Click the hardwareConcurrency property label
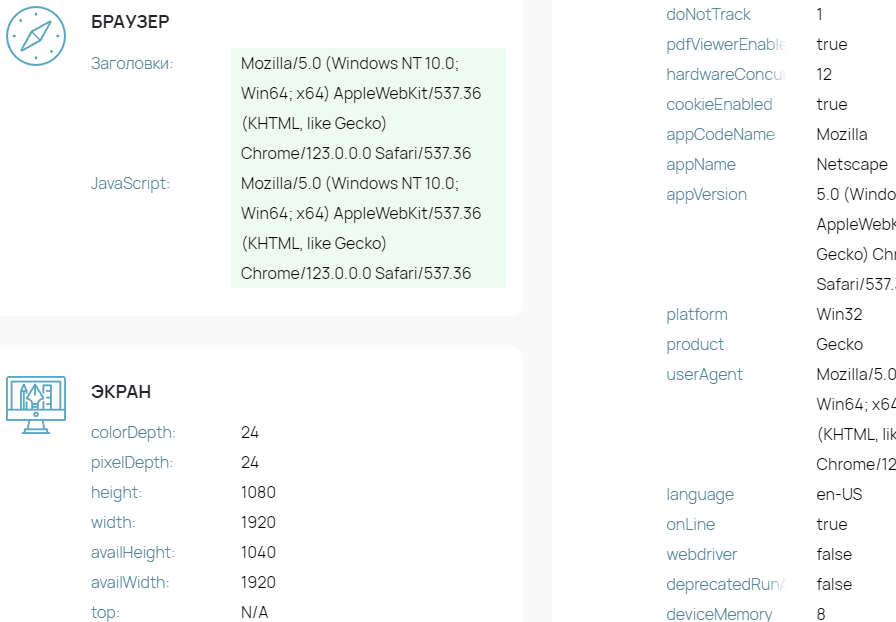896x622 pixels. tap(726, 74)
